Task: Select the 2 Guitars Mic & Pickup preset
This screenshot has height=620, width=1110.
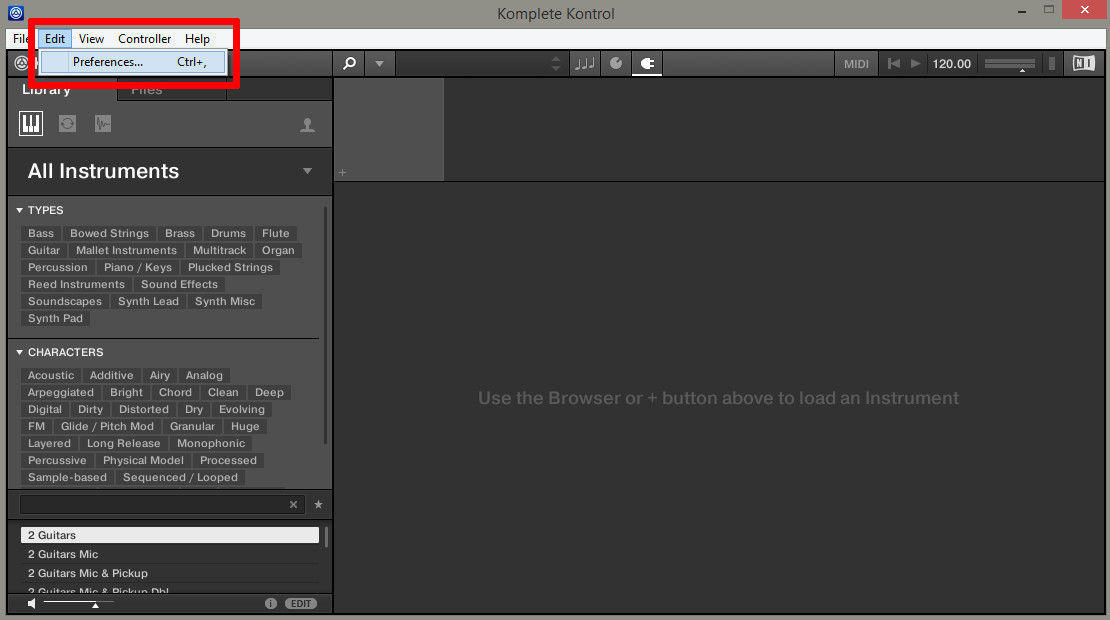Action: tap(170, 573)
